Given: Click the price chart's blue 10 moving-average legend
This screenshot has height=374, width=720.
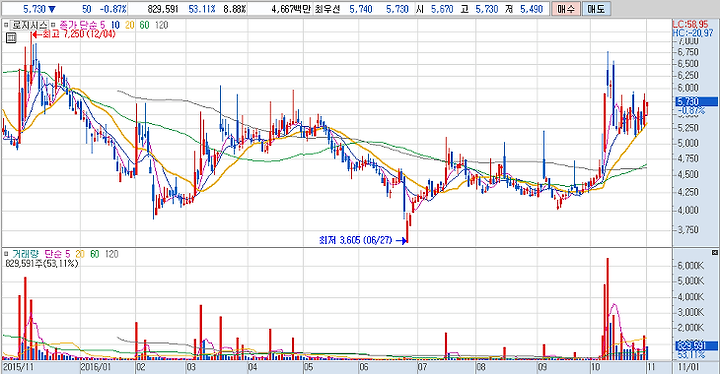Looking at the screenshot, I should 115,25.
